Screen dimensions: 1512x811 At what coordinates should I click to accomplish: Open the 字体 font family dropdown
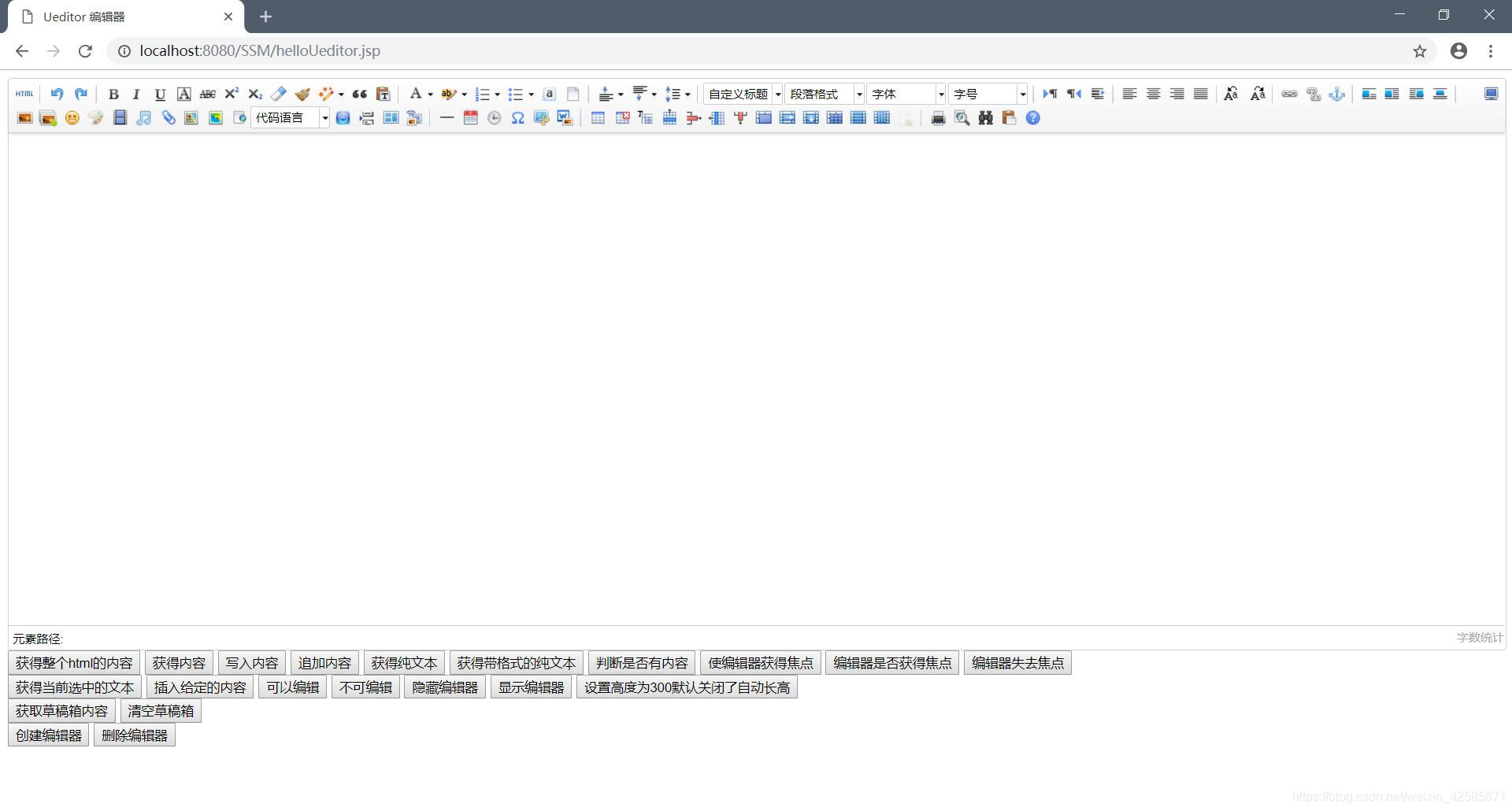pyautogui.click(x=906, y=94)
